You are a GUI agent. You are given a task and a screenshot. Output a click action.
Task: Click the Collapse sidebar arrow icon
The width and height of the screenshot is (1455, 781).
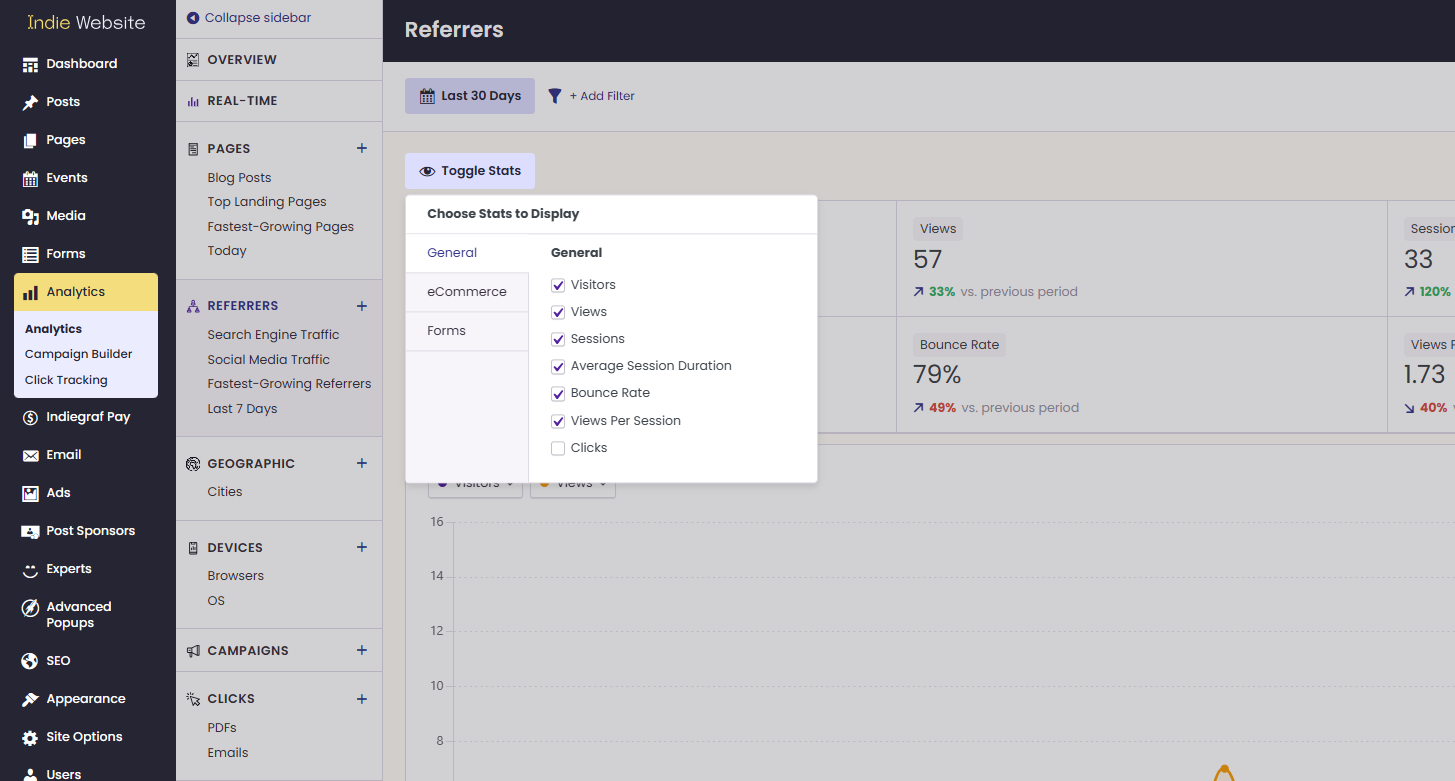point(193,18)
